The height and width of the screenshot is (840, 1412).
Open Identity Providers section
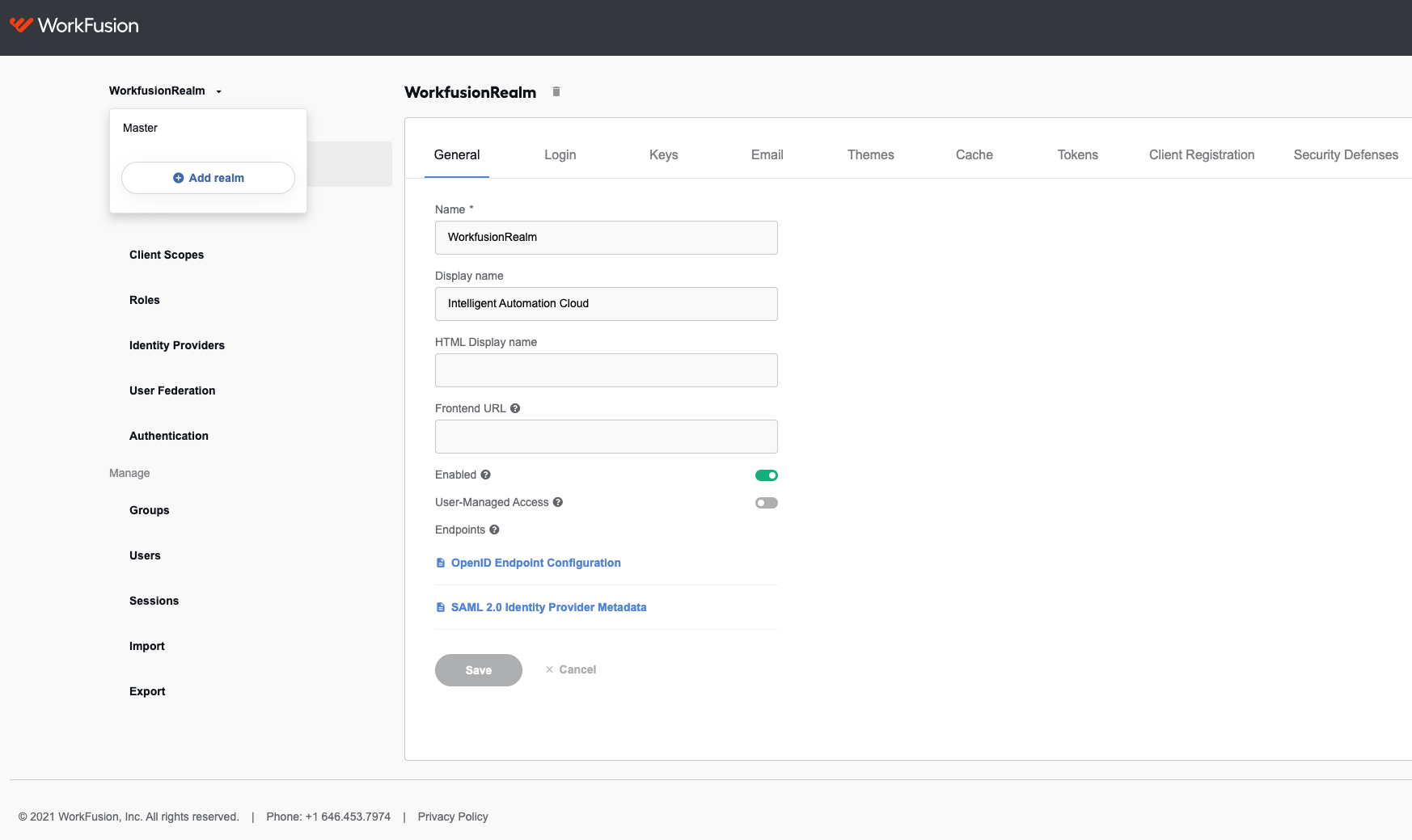tap(177, 345)
